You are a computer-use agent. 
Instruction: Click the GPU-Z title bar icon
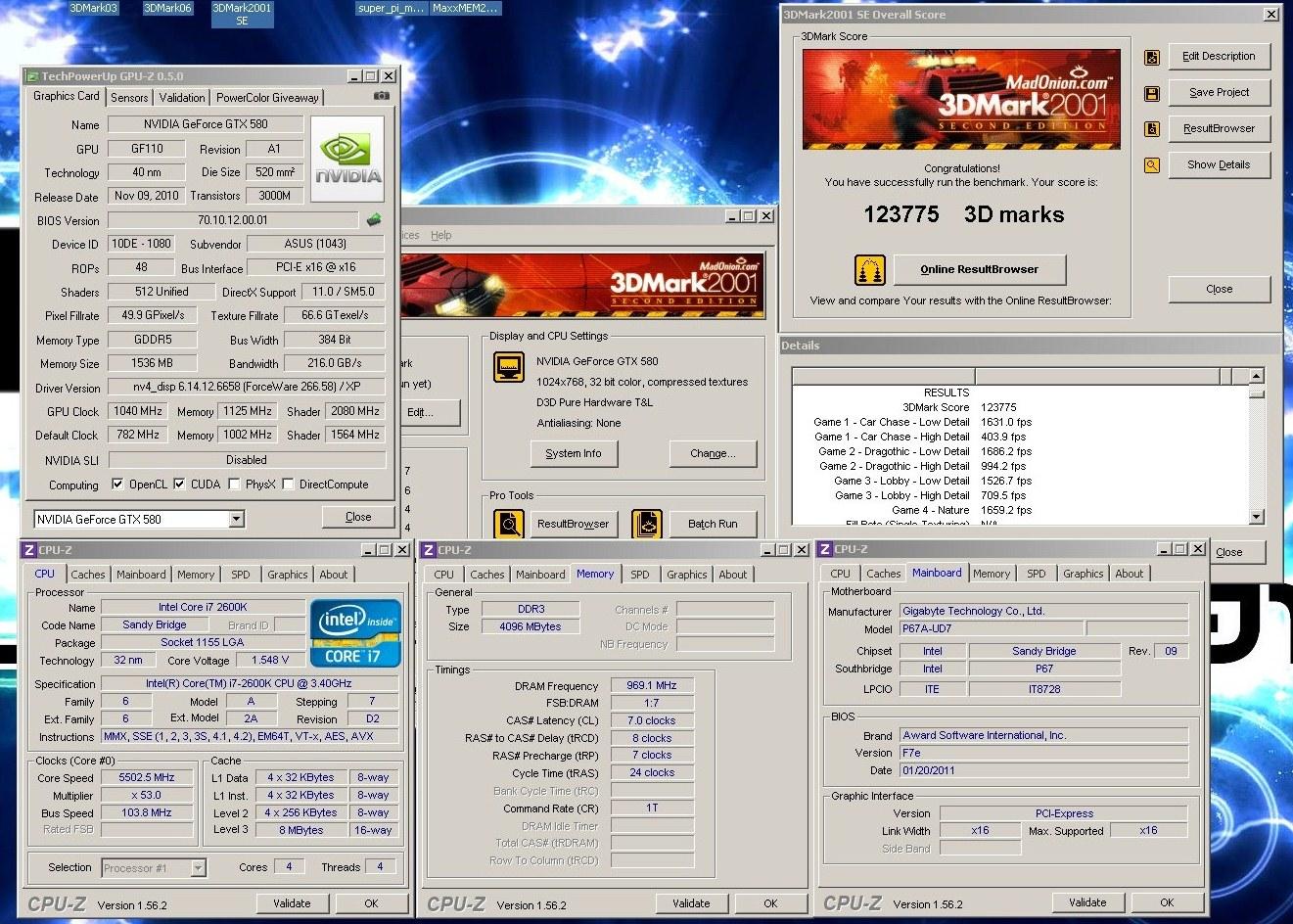[x=32, y=76]
